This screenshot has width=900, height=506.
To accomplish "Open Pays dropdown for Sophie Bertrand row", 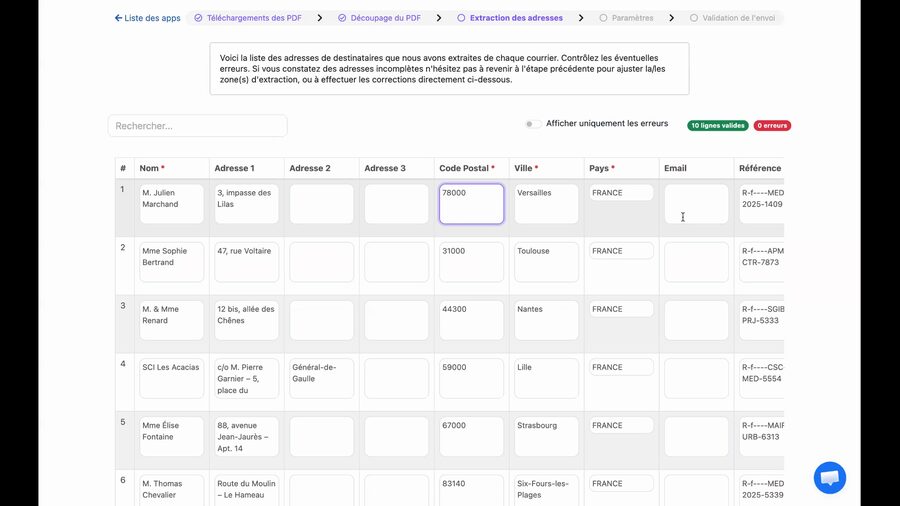I will 621,251.
